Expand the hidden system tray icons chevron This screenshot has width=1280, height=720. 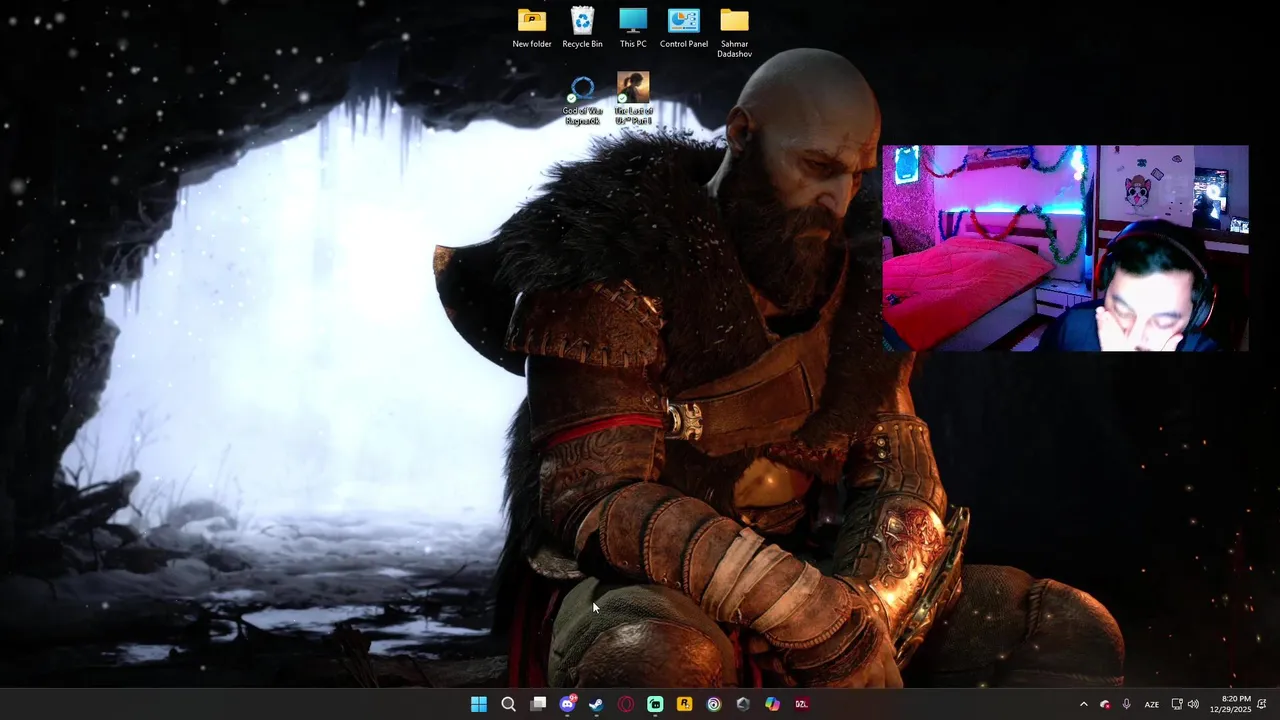click(x=1083, y=704)
